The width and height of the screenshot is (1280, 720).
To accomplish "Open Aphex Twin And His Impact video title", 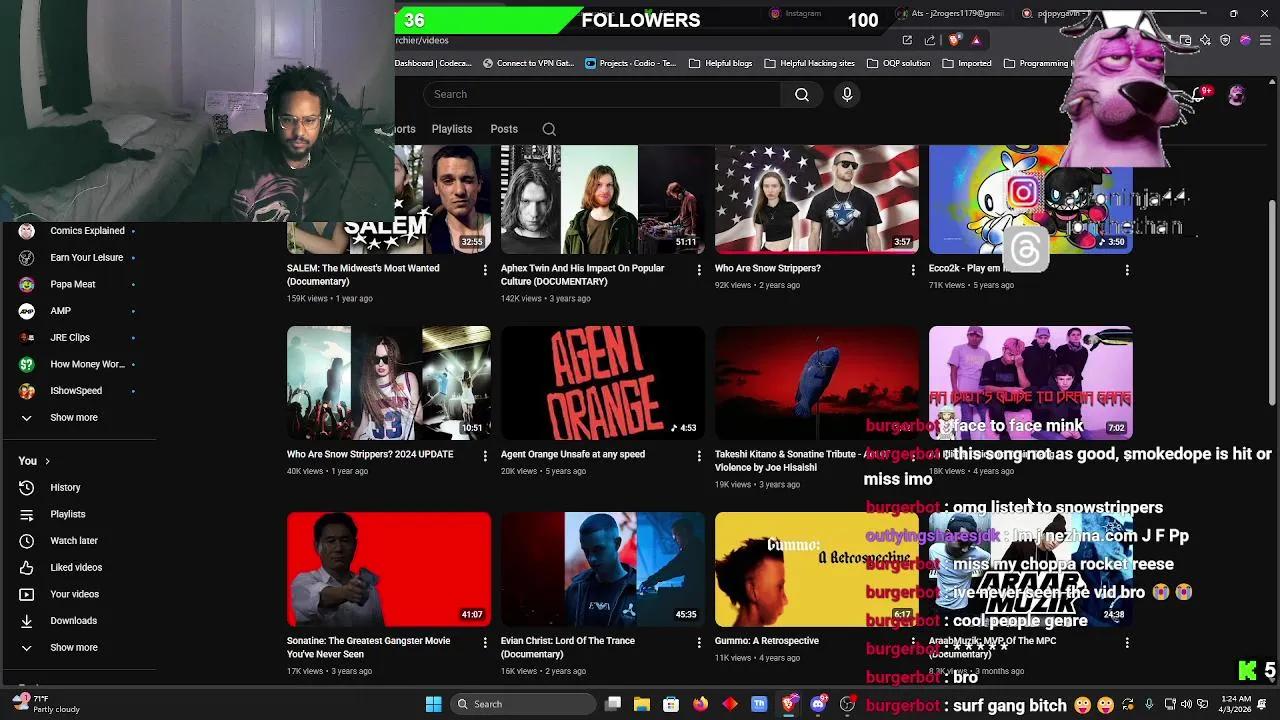I will click(582, 274).
